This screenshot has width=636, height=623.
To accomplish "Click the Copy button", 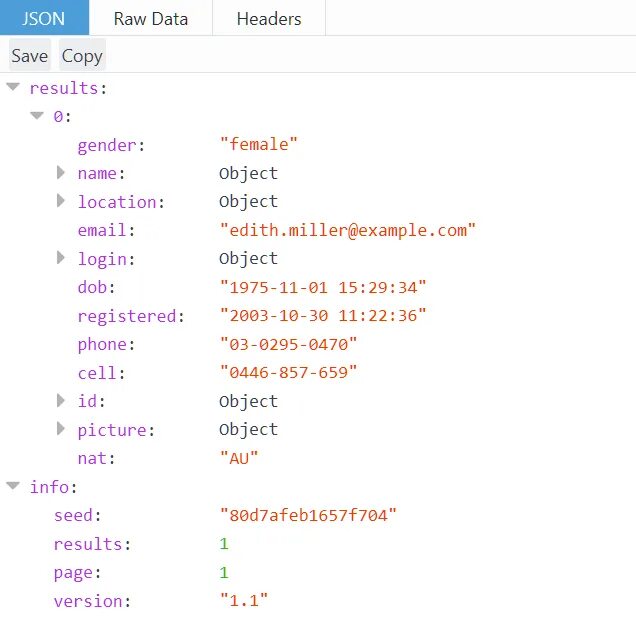I will click(x=82, y=56).
